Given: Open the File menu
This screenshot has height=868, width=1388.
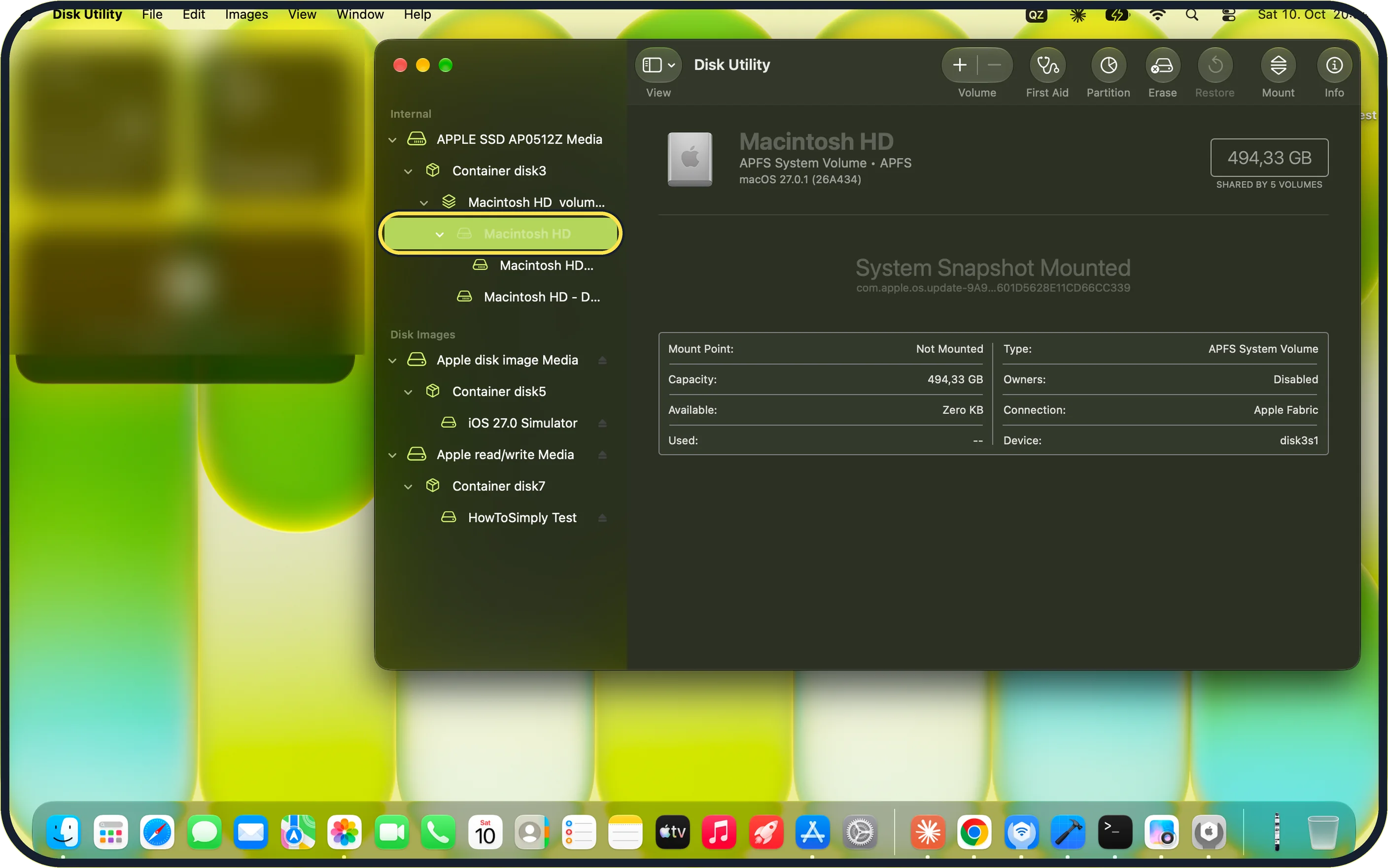Looking at the screenshot, I should coord(152,14).
